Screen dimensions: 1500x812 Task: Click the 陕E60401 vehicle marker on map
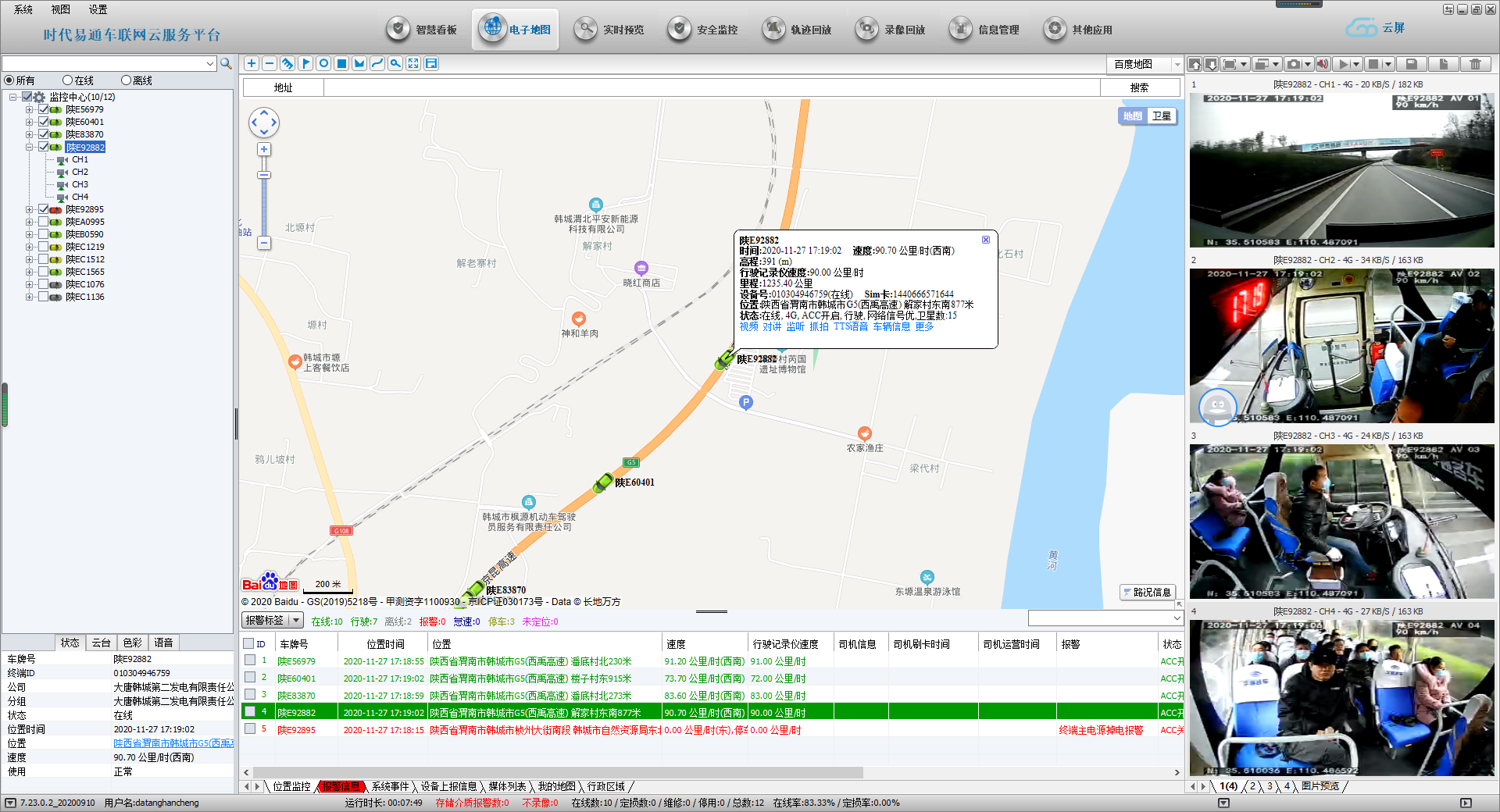pos(603,483)
